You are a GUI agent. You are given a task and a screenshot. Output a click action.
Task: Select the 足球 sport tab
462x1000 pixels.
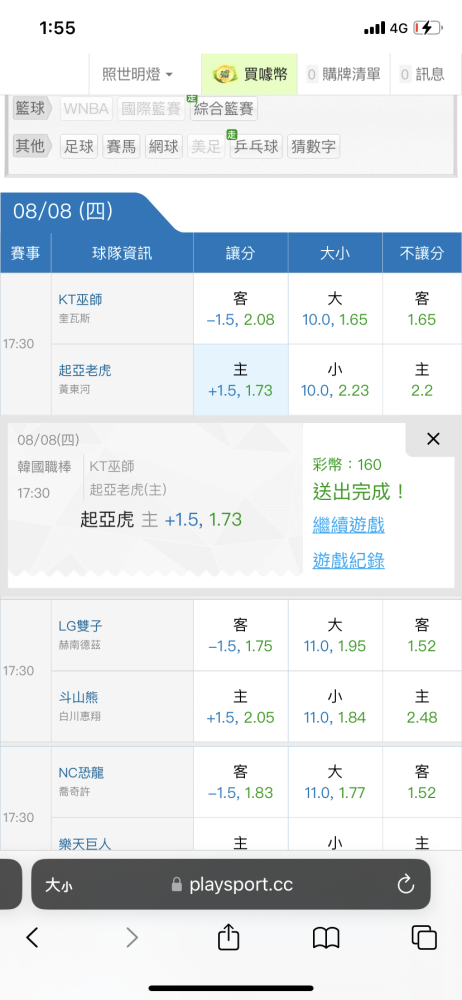point(78,147)
